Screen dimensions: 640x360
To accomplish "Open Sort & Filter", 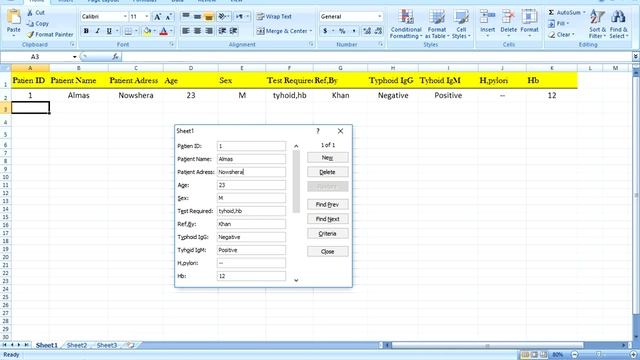I will coord(597,24).
